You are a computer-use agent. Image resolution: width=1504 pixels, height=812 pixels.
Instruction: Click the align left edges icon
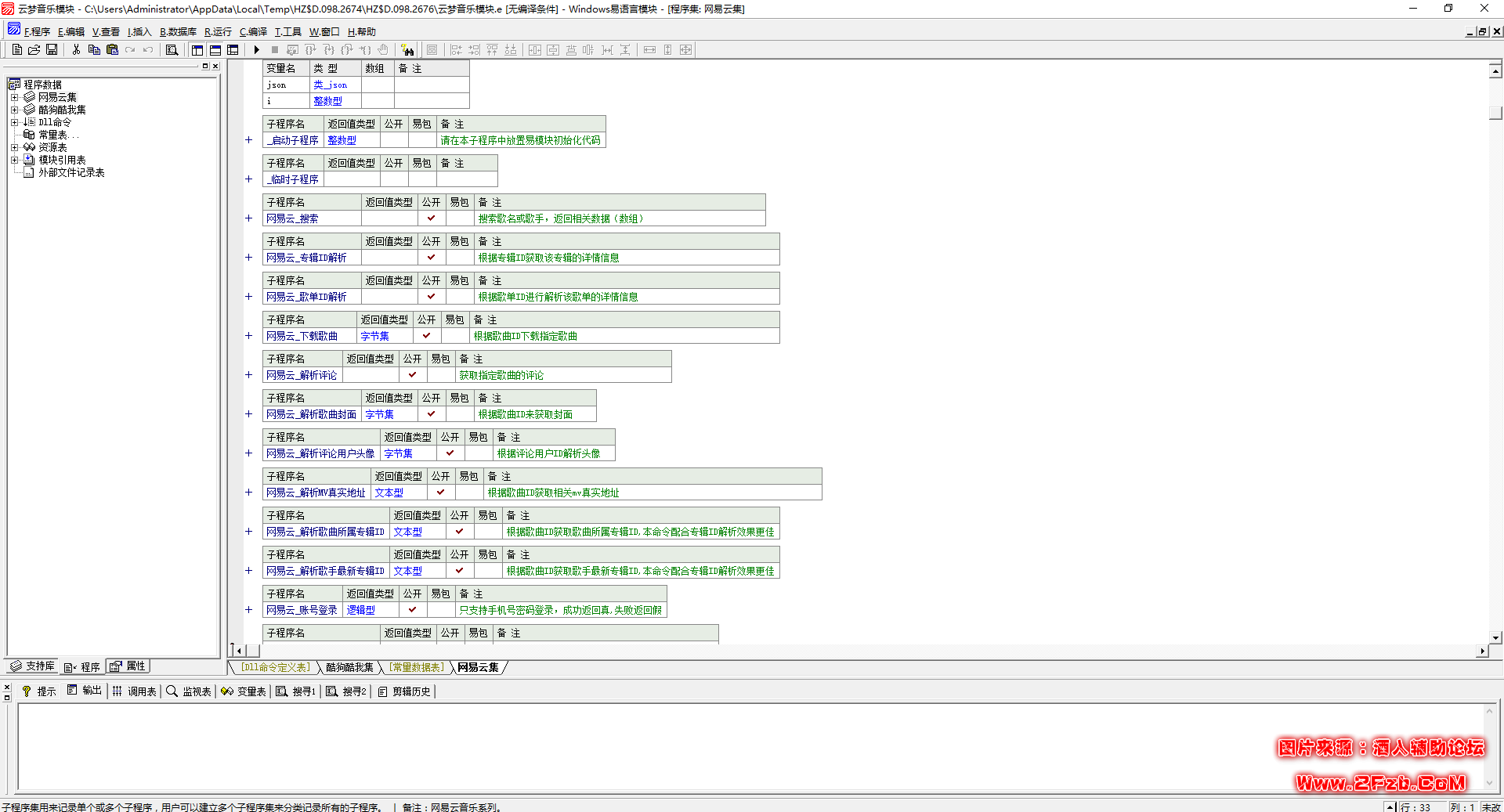click(457, 49)
